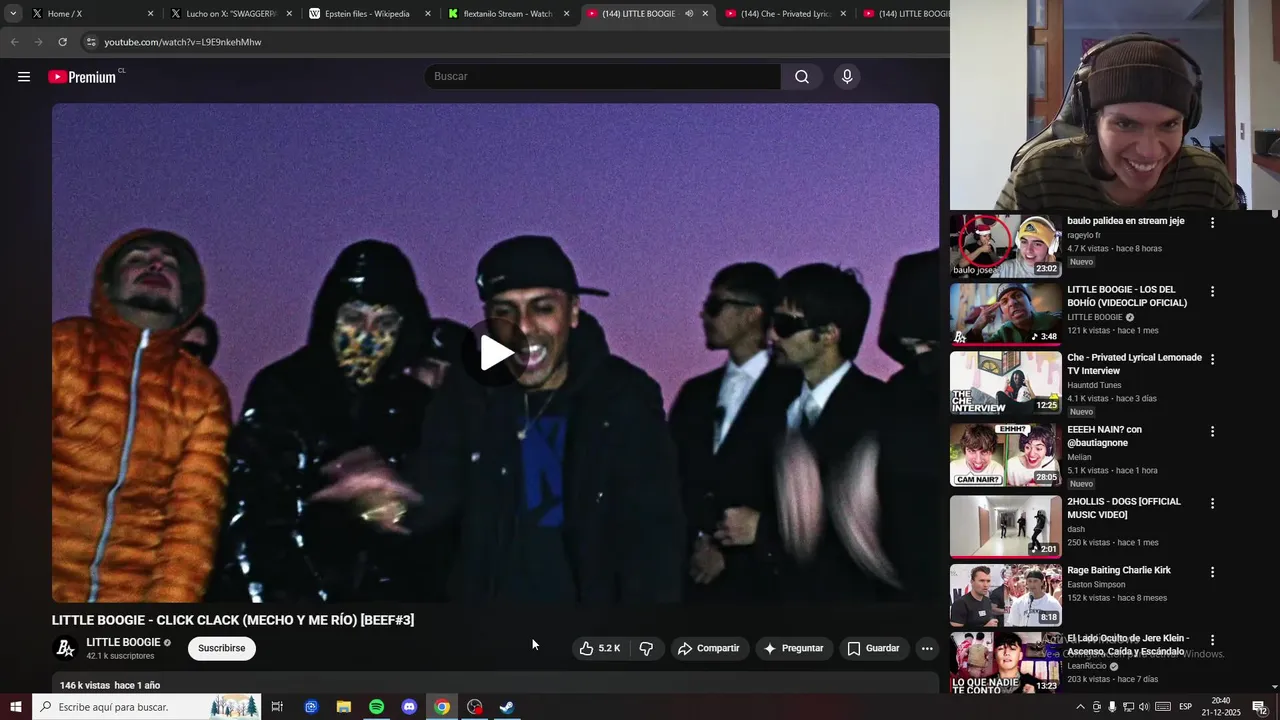Reload the page in Chrome
Image resolution: width=1280 pixels, height=720 pixels.
(62, 42)
